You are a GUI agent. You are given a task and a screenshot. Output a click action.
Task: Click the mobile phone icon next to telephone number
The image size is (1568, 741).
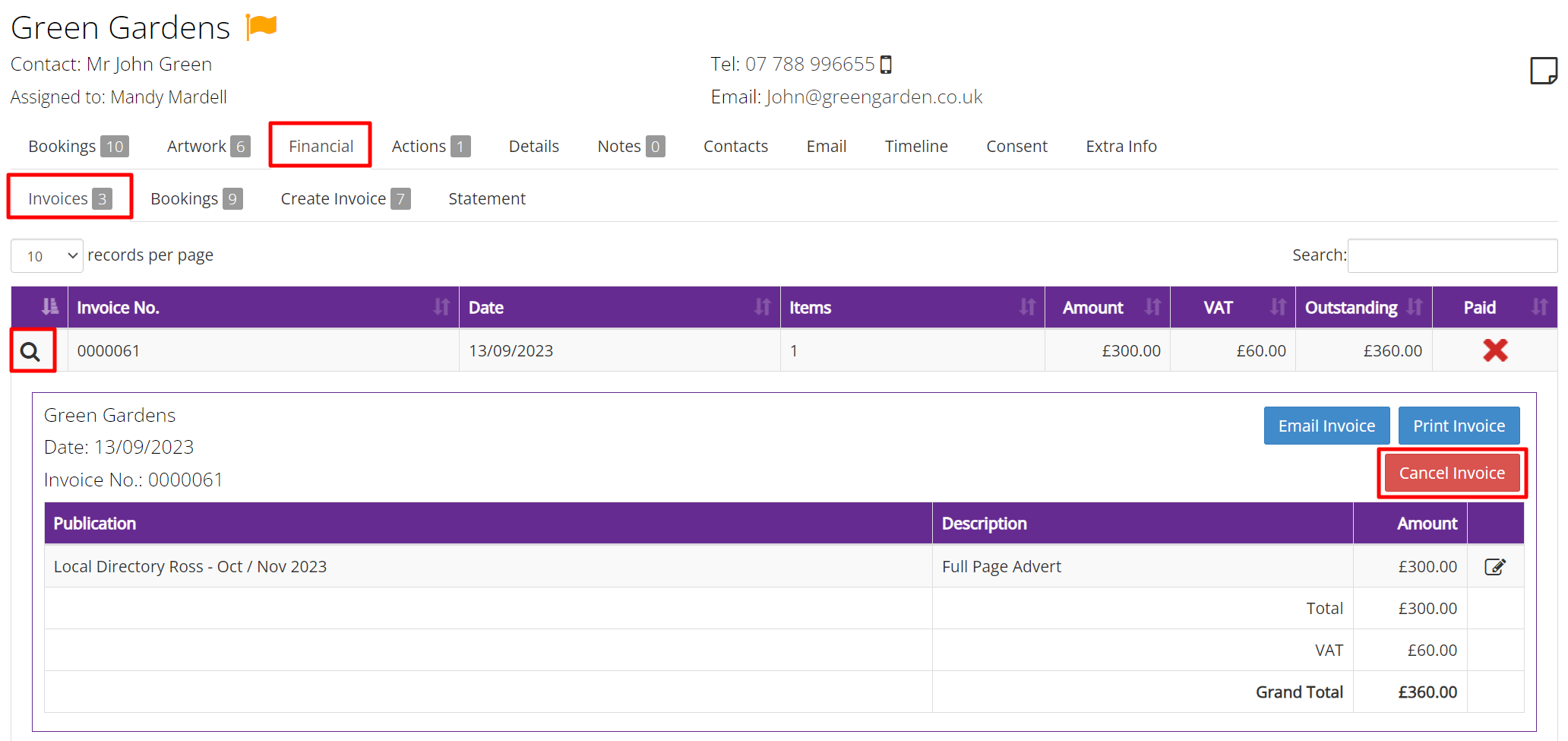(886, 65)
